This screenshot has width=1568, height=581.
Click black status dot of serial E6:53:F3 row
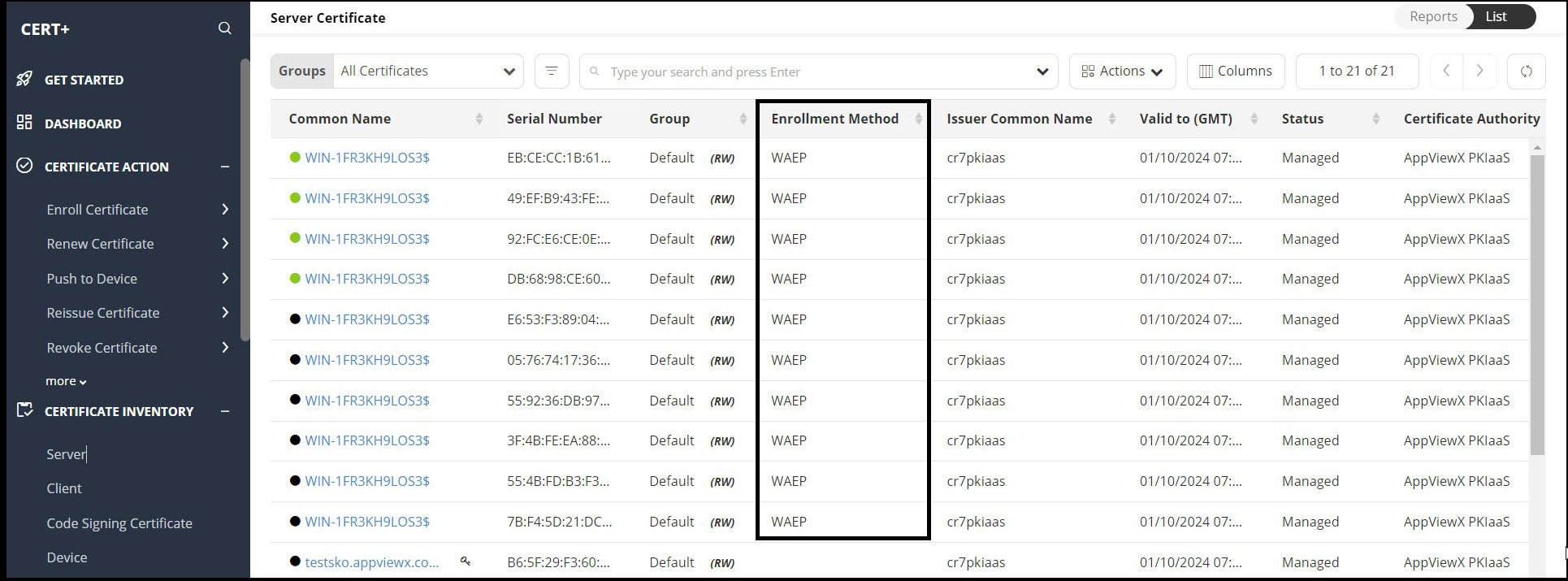(295, 319)
